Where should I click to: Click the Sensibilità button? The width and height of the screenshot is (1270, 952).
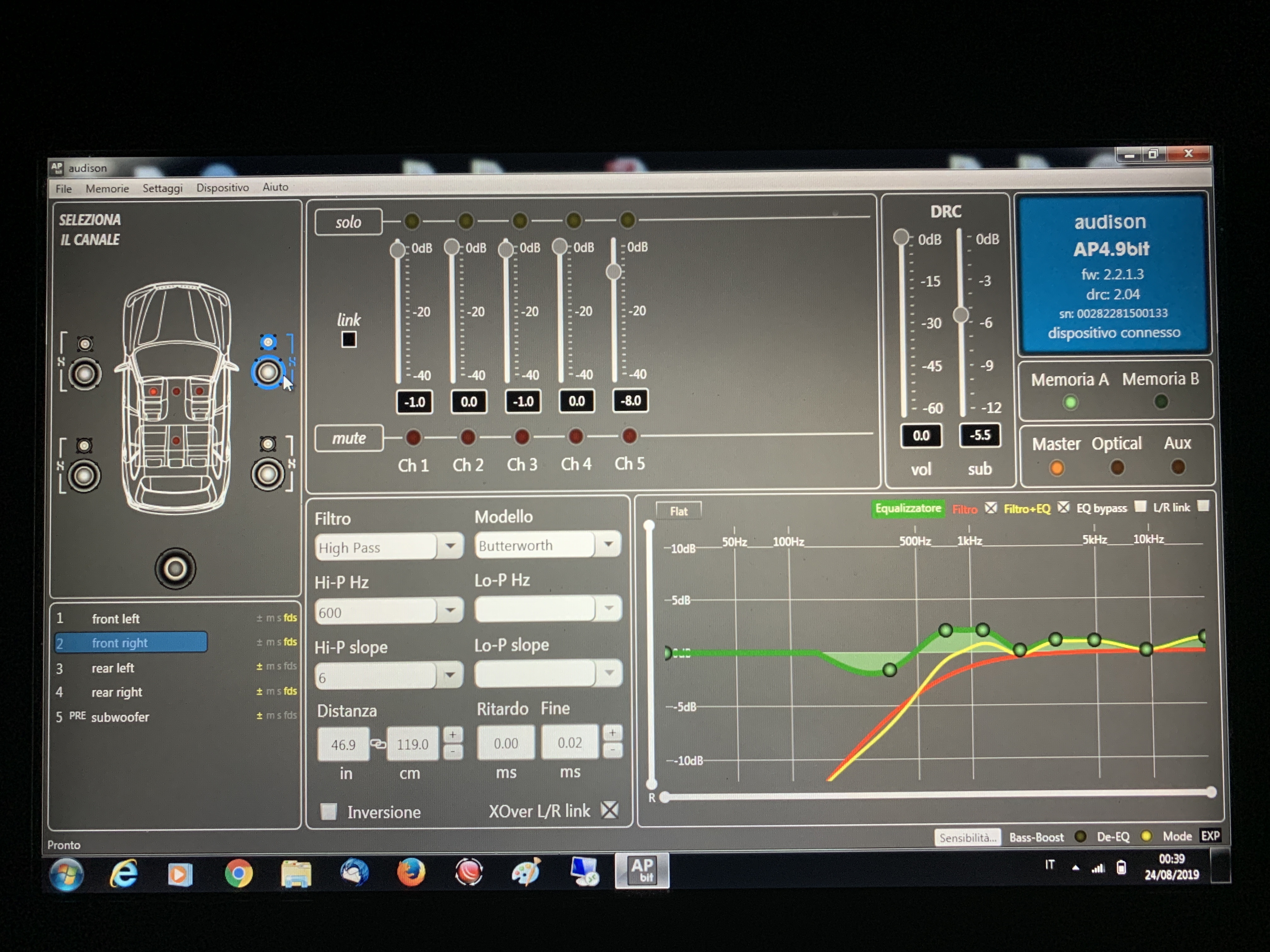pos(967,837)
